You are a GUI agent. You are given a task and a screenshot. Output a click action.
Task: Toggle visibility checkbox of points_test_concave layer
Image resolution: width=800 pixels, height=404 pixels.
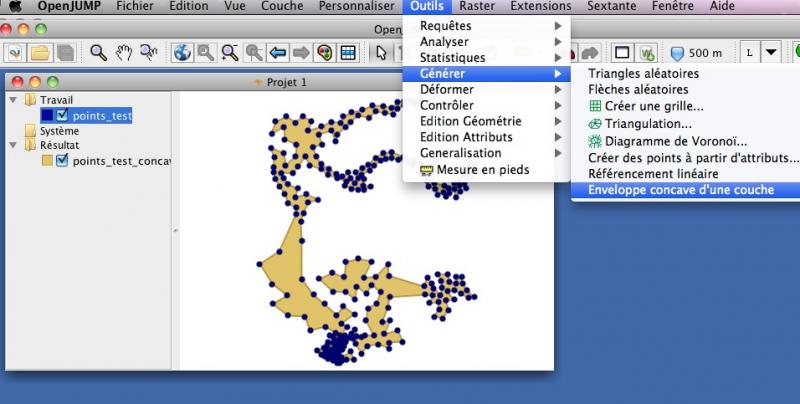click(62, 160)
